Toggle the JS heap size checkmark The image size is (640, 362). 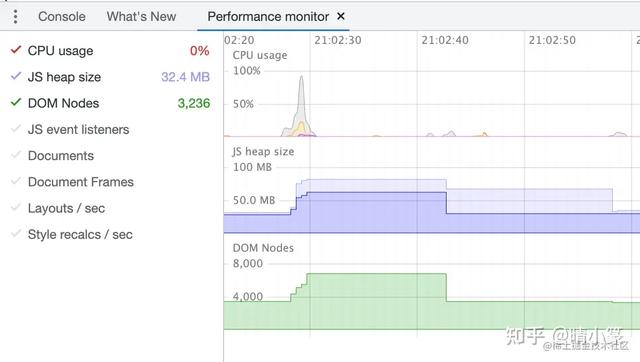(16, 76)
